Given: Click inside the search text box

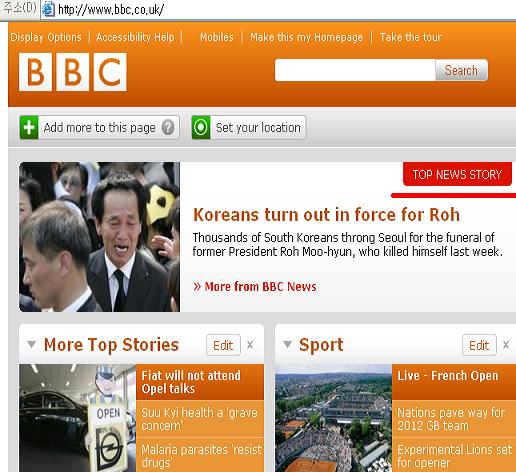Looking at the screenshot, I should [355, 70].
